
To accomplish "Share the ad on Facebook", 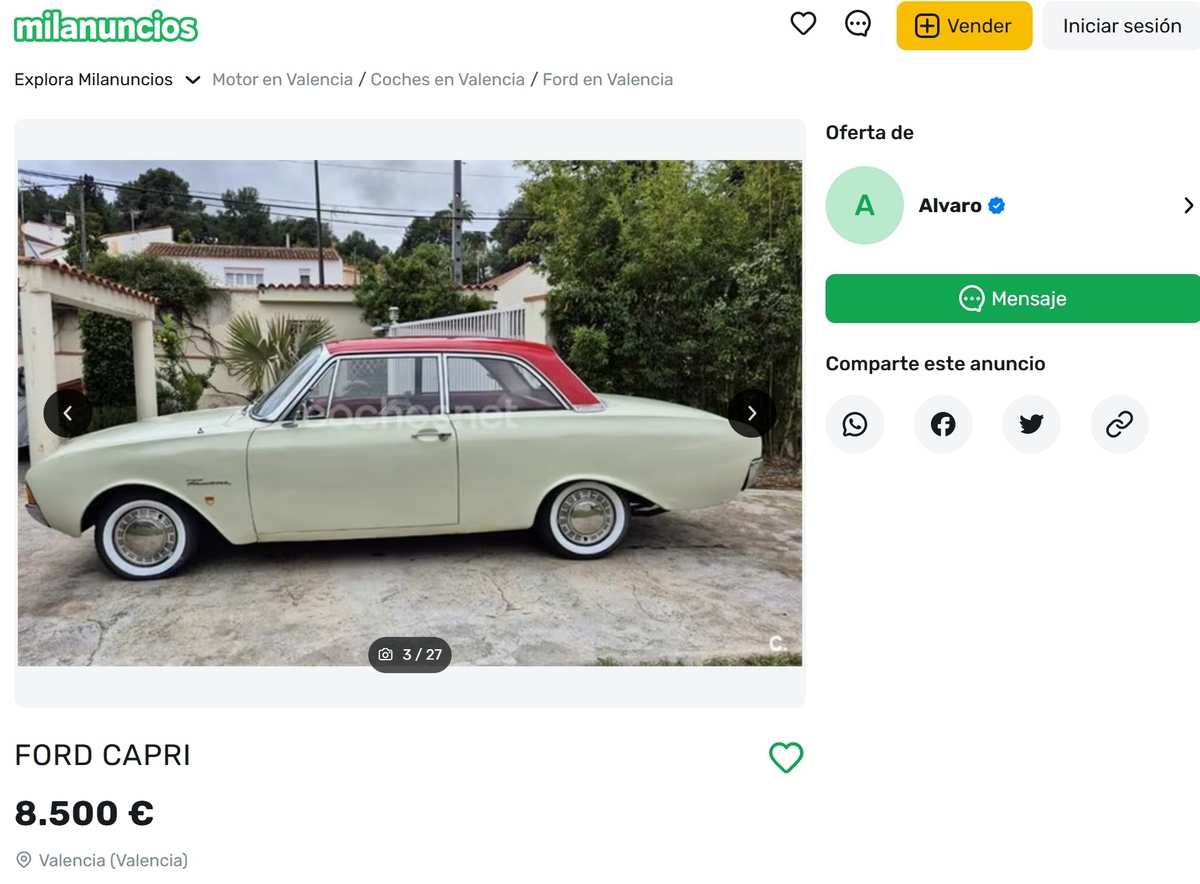I will [x=943, y=424].
